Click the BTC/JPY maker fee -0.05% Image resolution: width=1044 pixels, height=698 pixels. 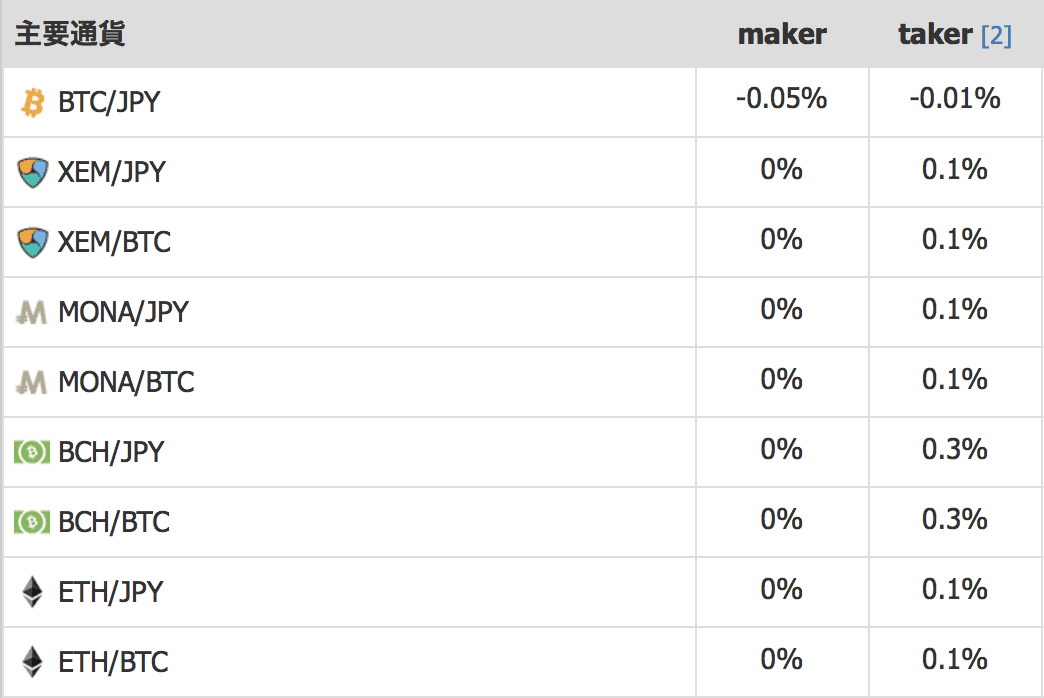(781, 99)
